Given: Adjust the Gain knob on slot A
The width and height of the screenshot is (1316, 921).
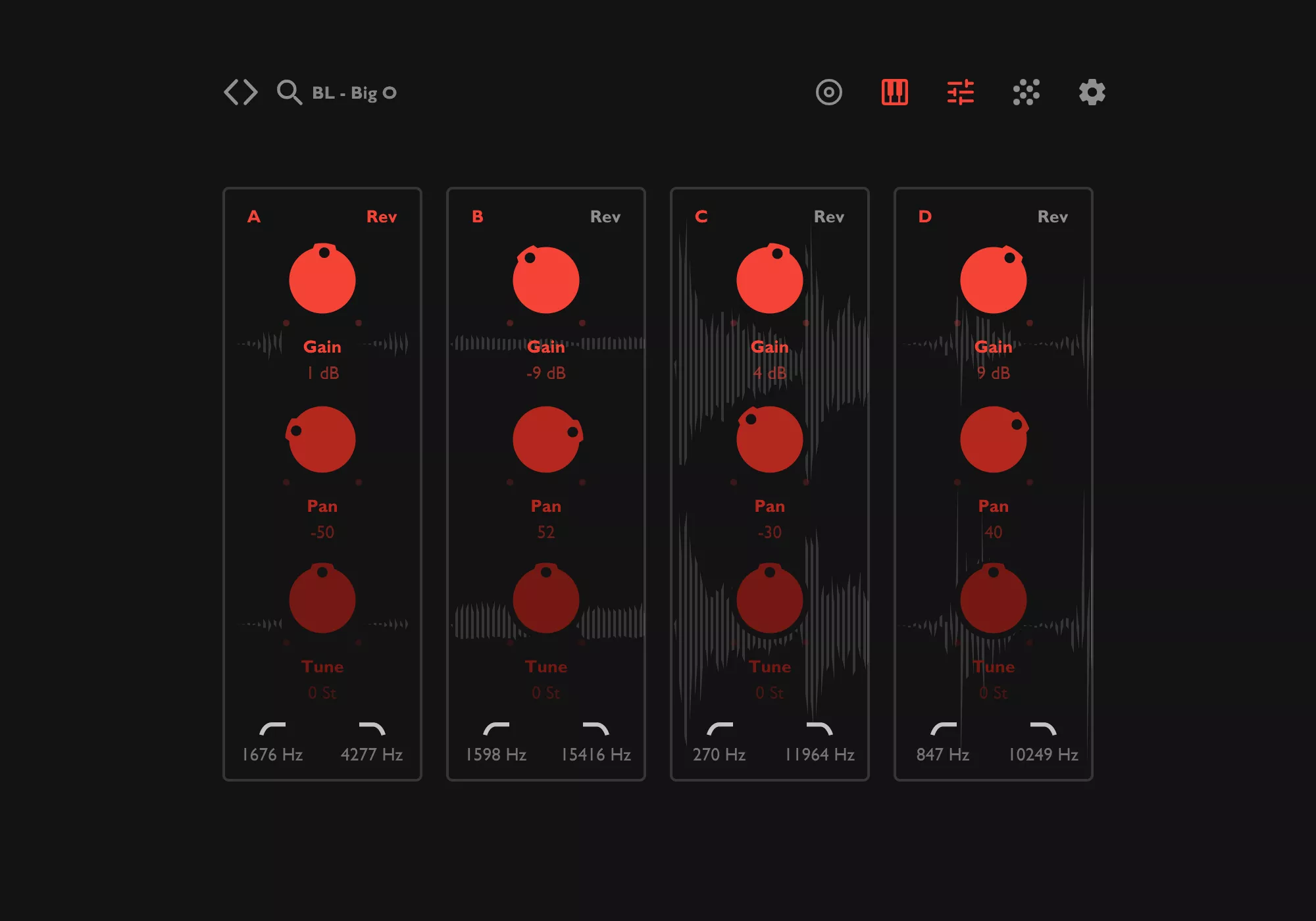Looking at the screenshot, I should tap(322, 280).
